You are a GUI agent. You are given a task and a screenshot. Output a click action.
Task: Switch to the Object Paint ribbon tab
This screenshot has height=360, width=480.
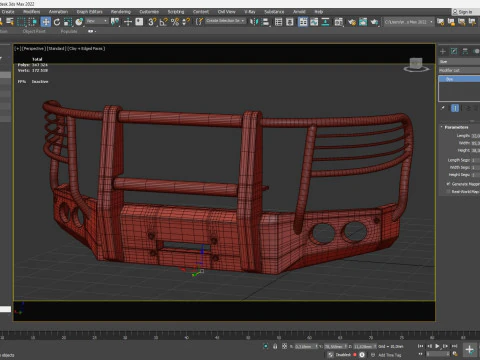pyautogui.click(x=34, y=31)
